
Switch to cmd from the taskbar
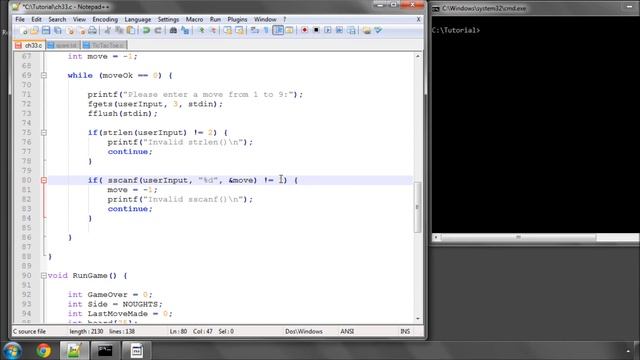coord(105,351)
